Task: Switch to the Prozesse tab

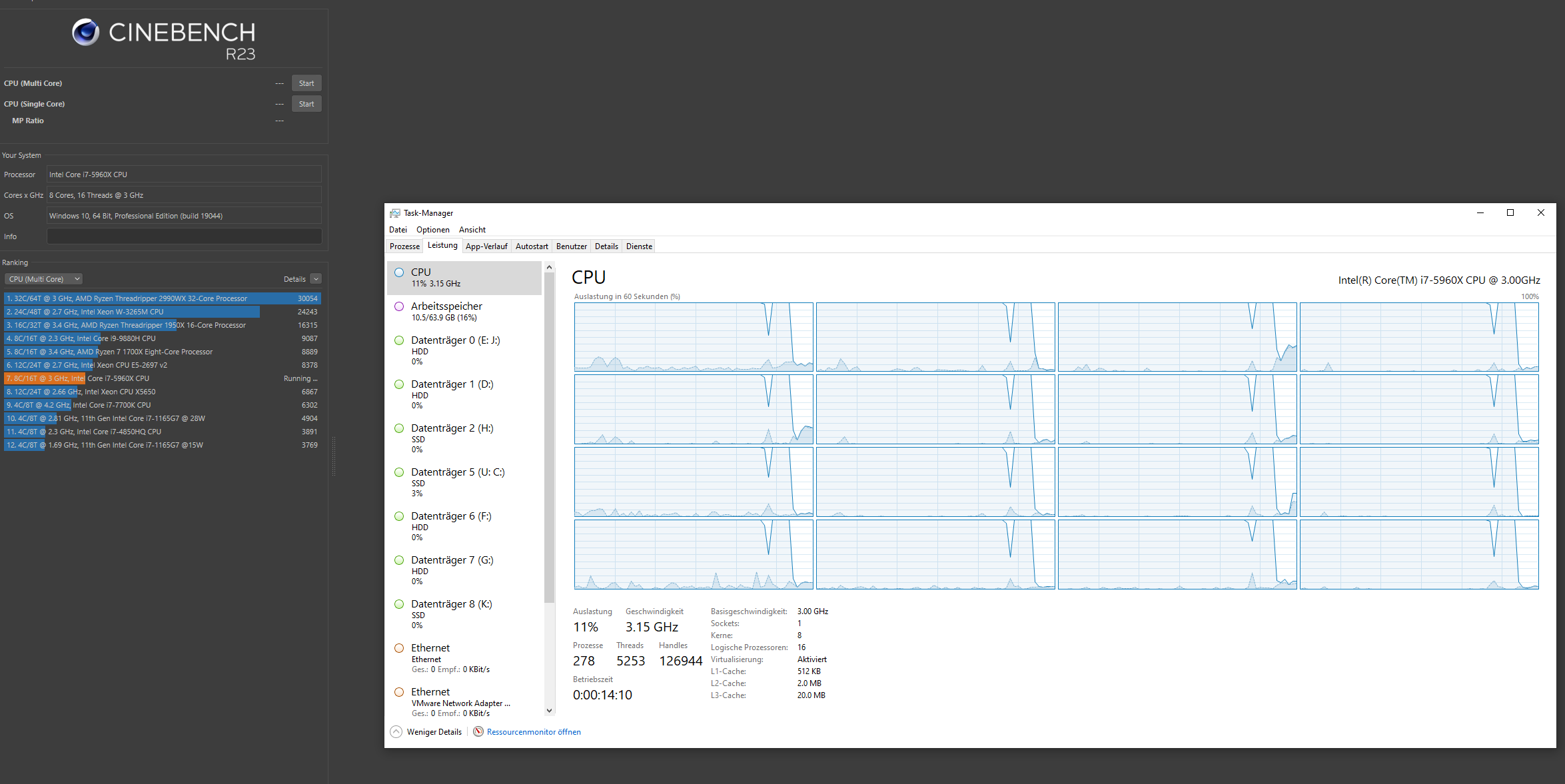Action: click(404, 246)
